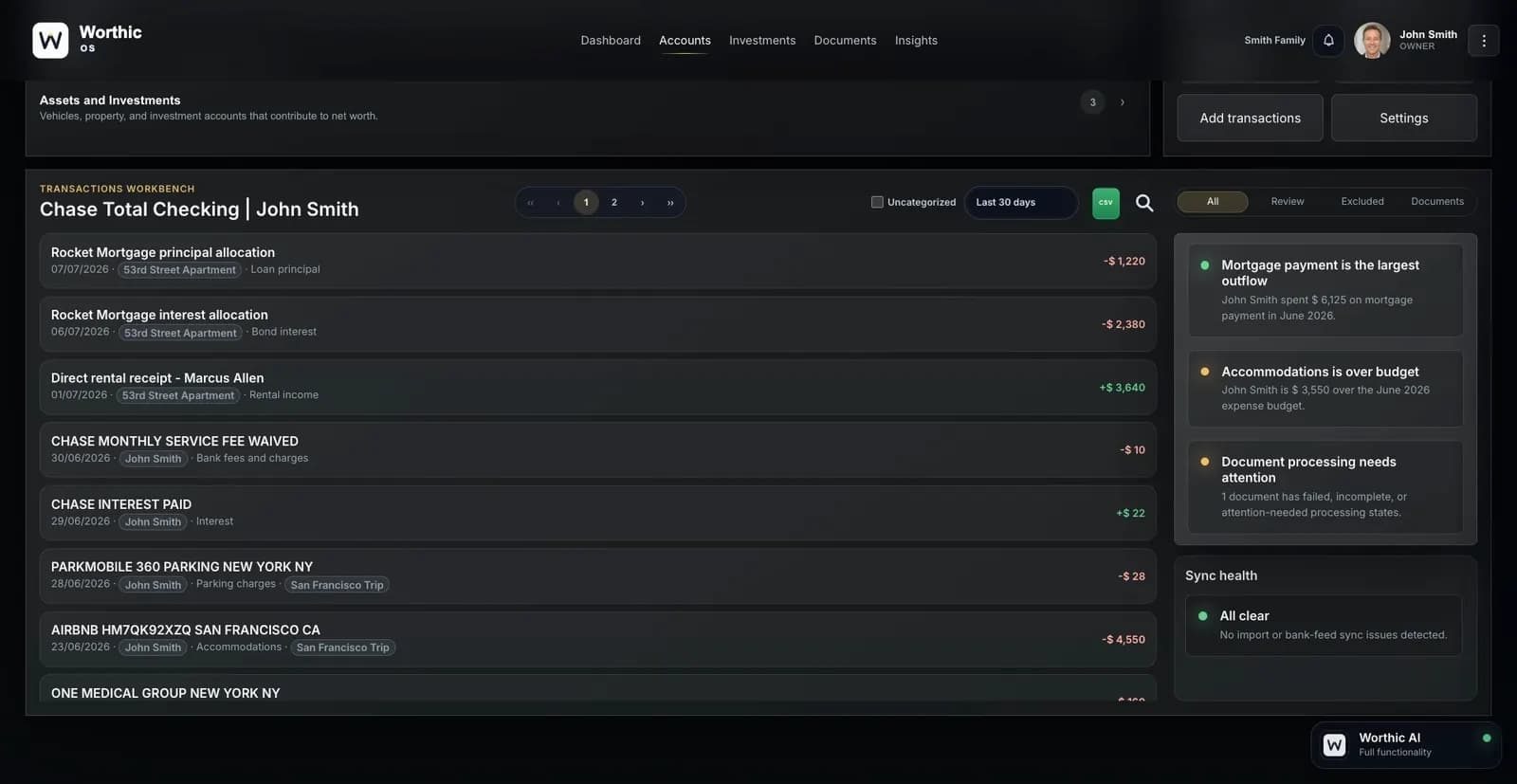Click the Assets and Investments heading
This screenshot has width=1517, height=784.
pos(110,100)
